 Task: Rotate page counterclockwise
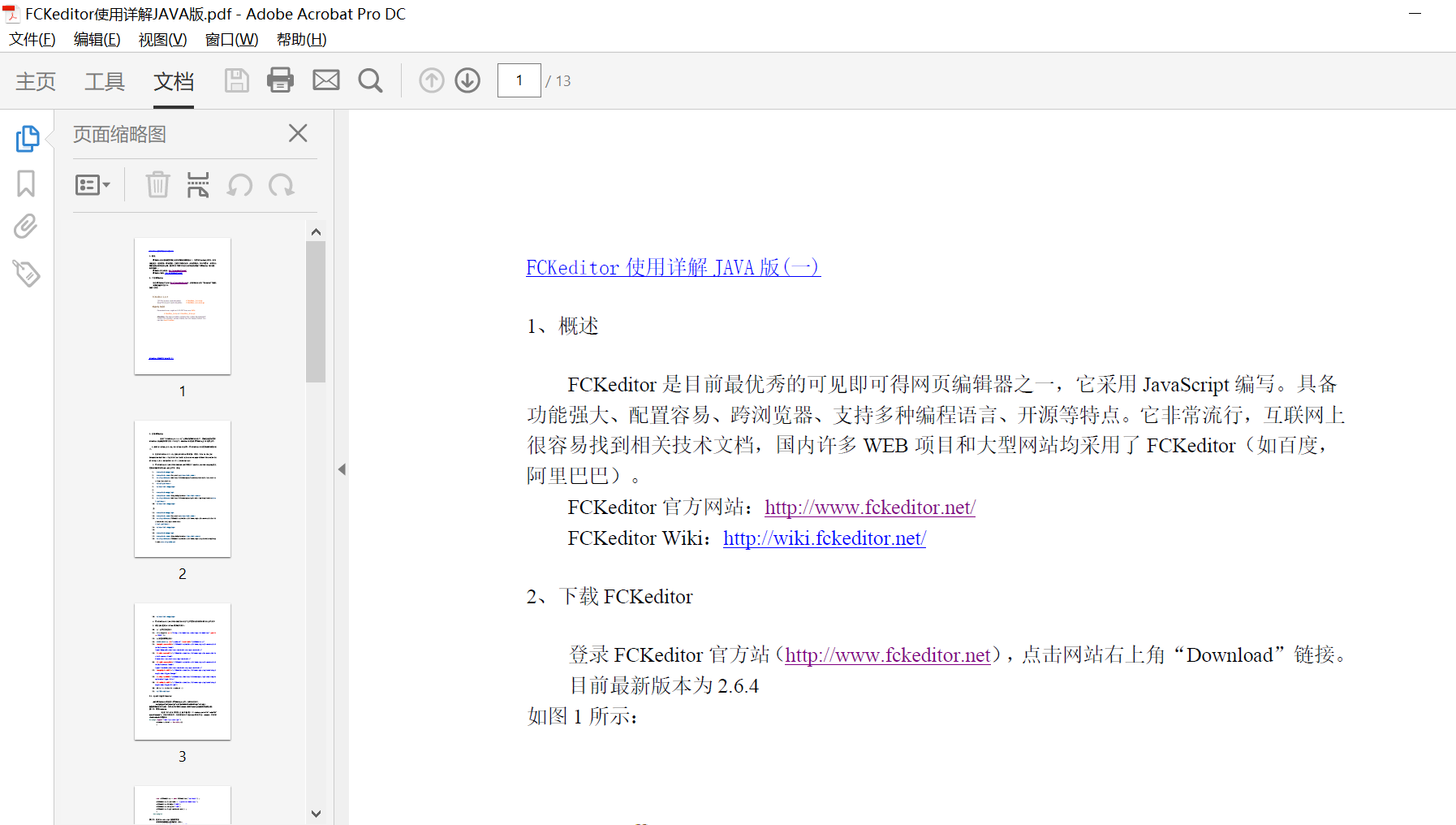(x=239, y=185)
